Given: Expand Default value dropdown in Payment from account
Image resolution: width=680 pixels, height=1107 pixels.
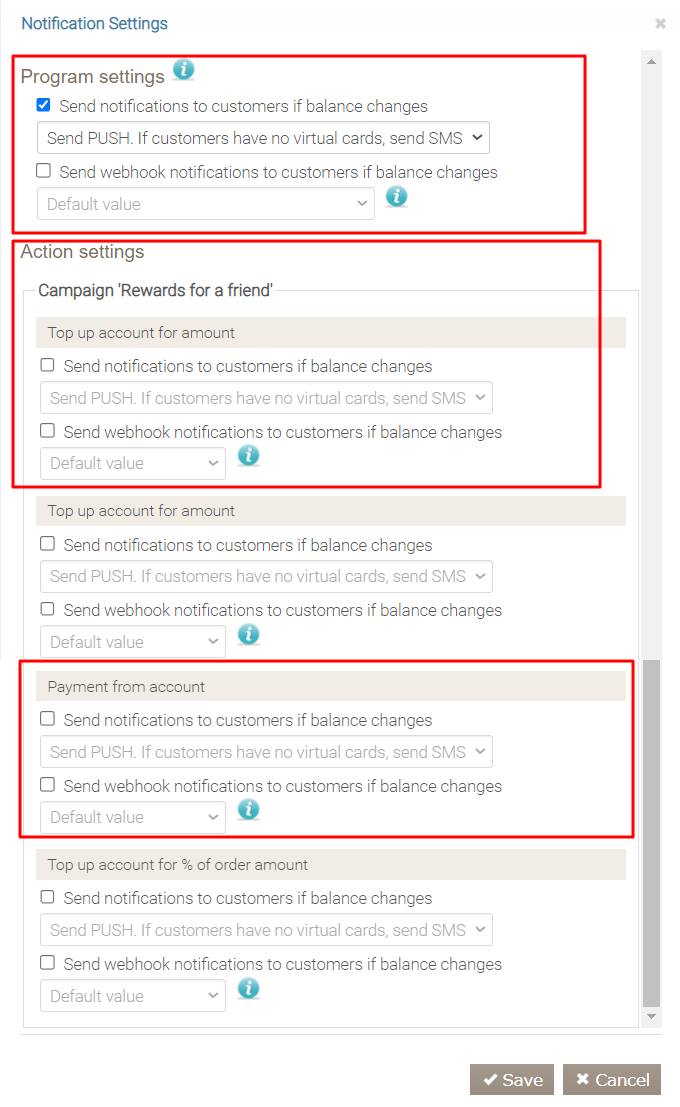Looking at the screenshot, I should (x=133, y=817).
